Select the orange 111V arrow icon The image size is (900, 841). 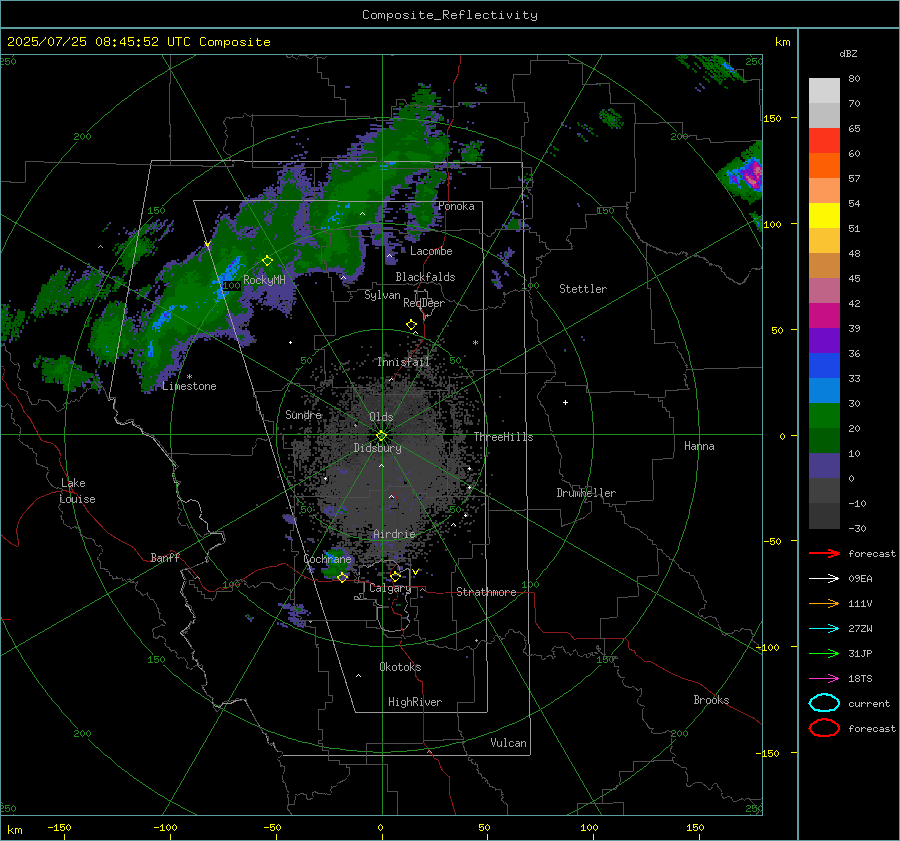coord(824,603)
